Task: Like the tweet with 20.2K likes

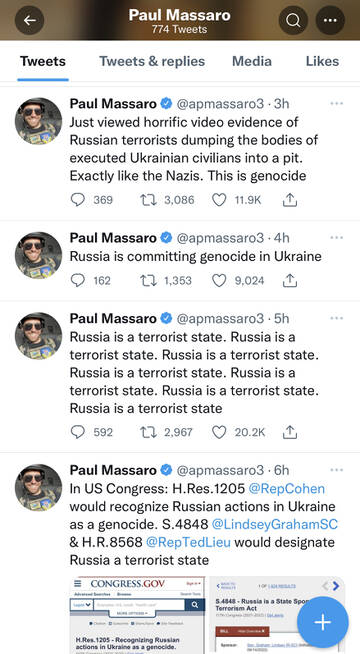Action: [219, 432]
